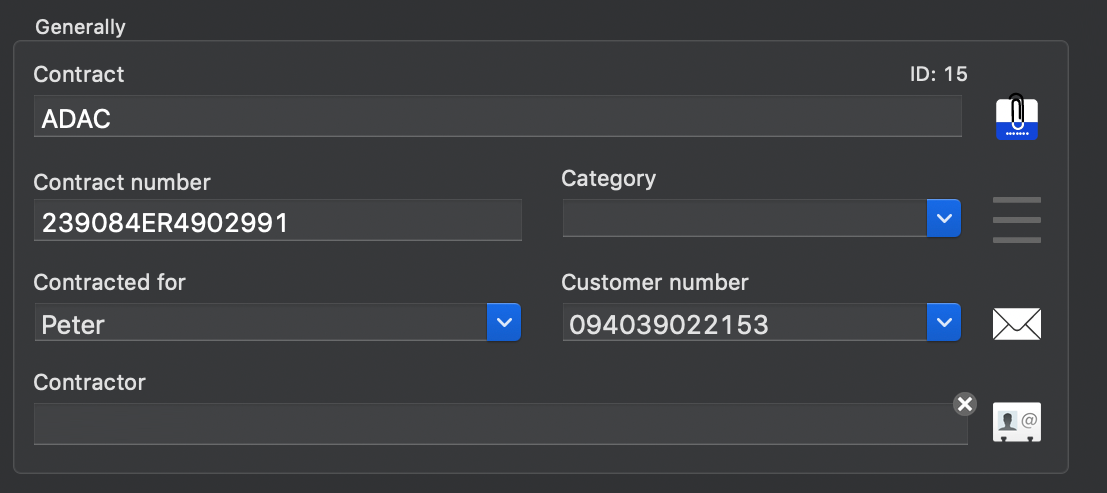Open the contacts address card icon
This screenshot has width=1107, height=493.
click(1017, 422)
